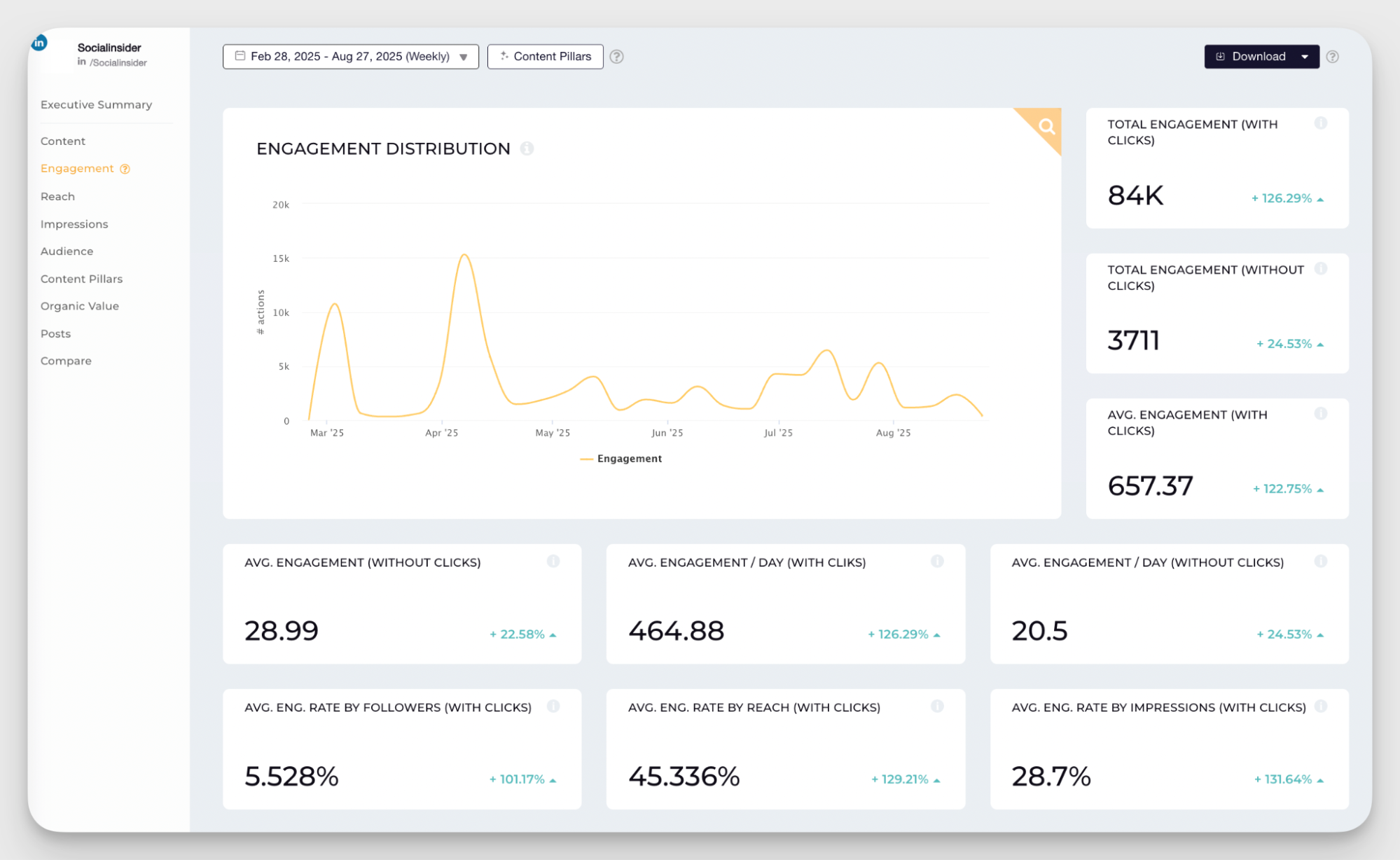Click info icon on Avg. Eng. Rate By Impressions card
Screen dimensions: 1400x860
point(1320,706)
